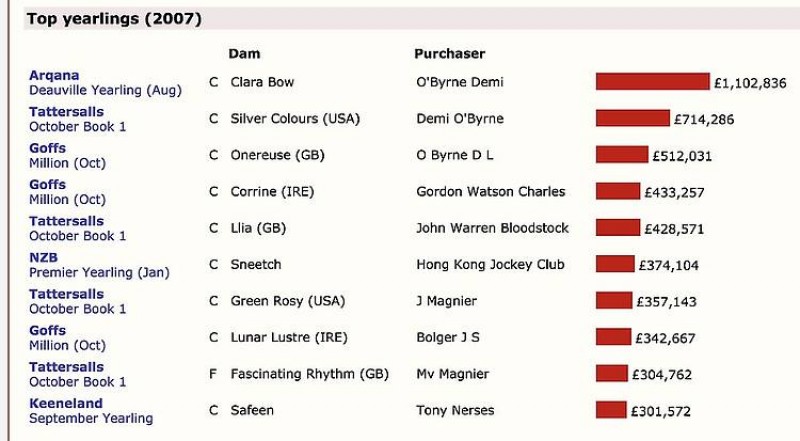Click the red bar for £1,102,836
This screenshot has width=800, height=441.
coord(652,82)
